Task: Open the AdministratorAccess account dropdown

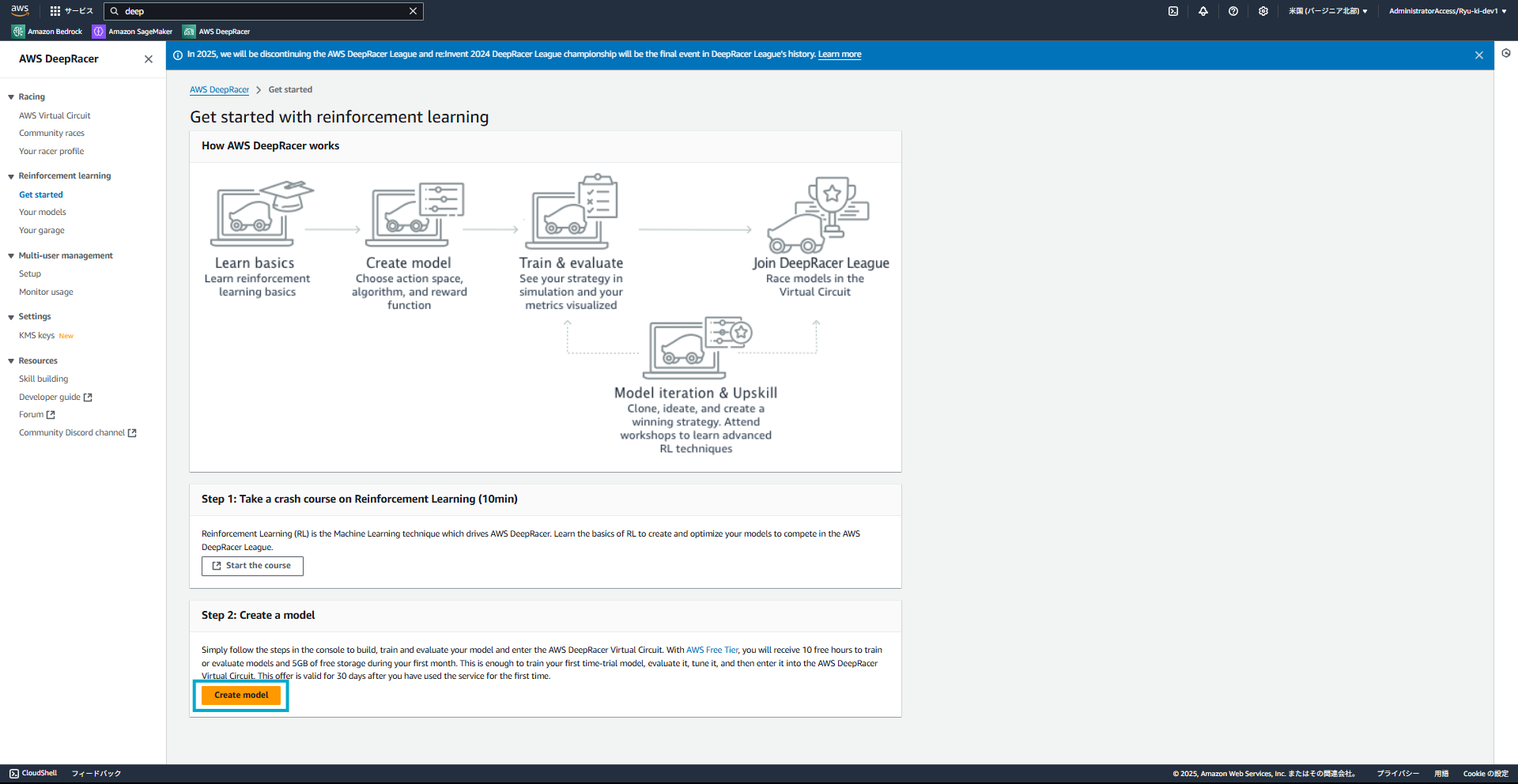Action: pos(1448,11)
